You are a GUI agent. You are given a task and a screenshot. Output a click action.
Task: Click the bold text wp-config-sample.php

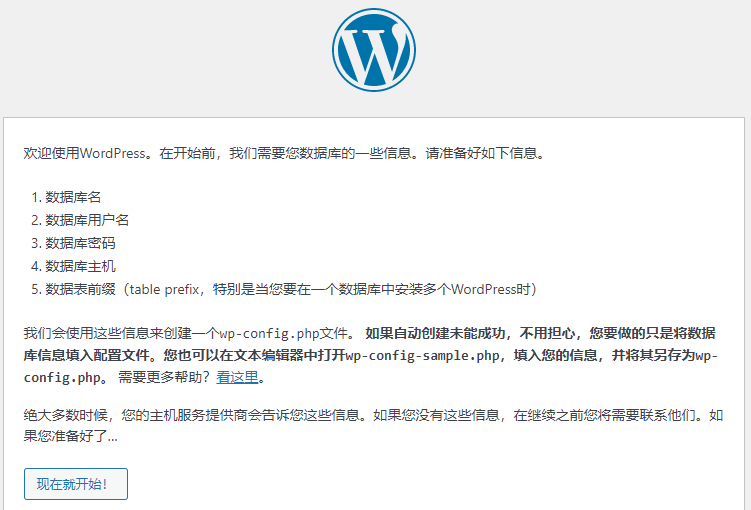pyautogui.click(x=422, y=355)
